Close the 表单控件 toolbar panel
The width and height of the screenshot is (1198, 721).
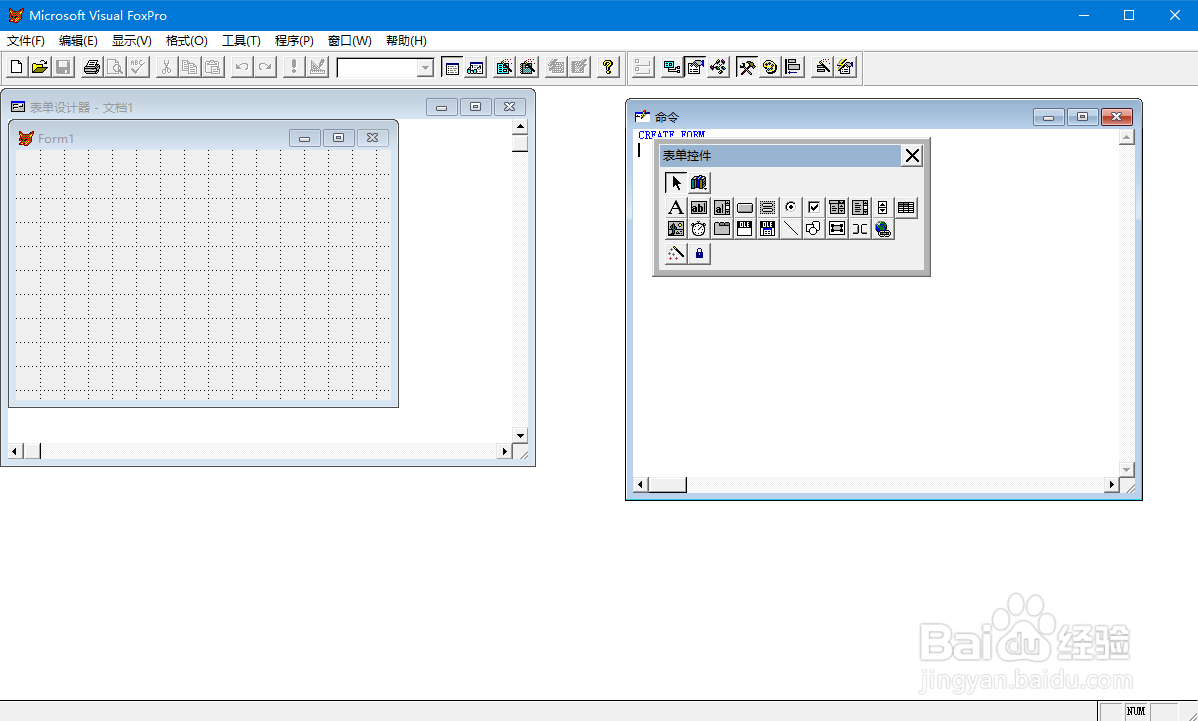click(x=912, y=156)
